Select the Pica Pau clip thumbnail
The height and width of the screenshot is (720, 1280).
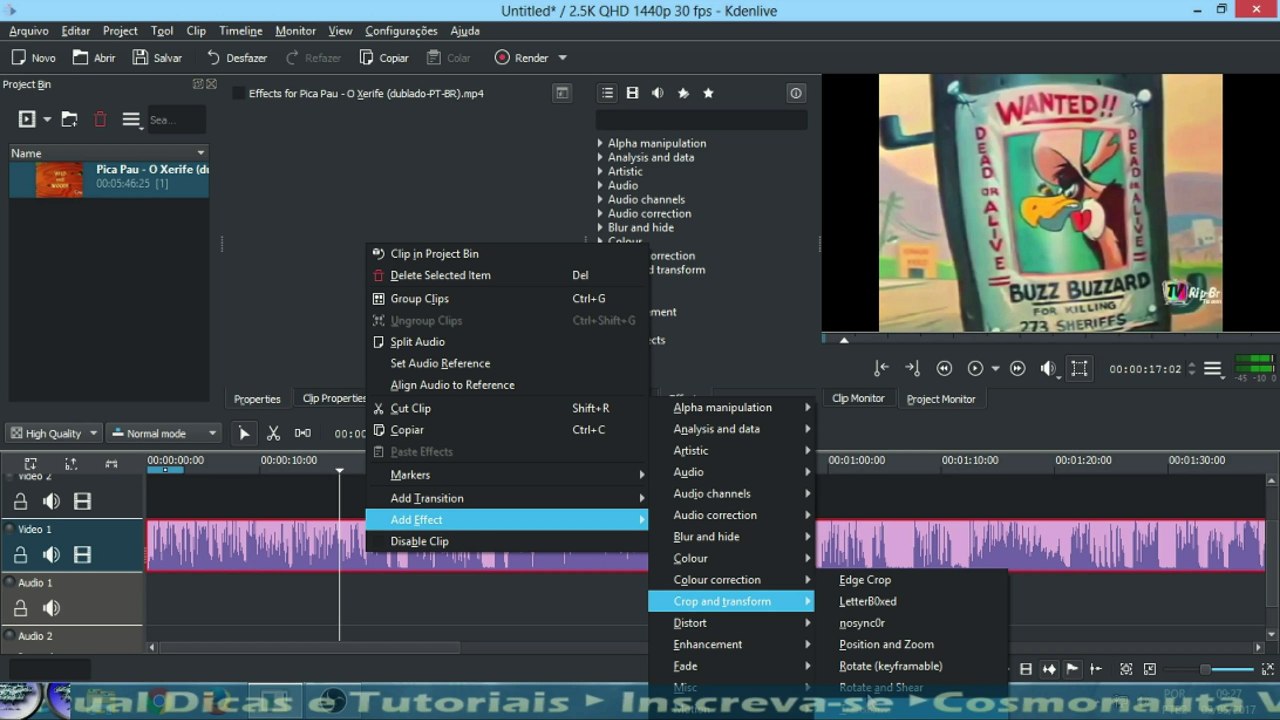click(x=59, y=180)
